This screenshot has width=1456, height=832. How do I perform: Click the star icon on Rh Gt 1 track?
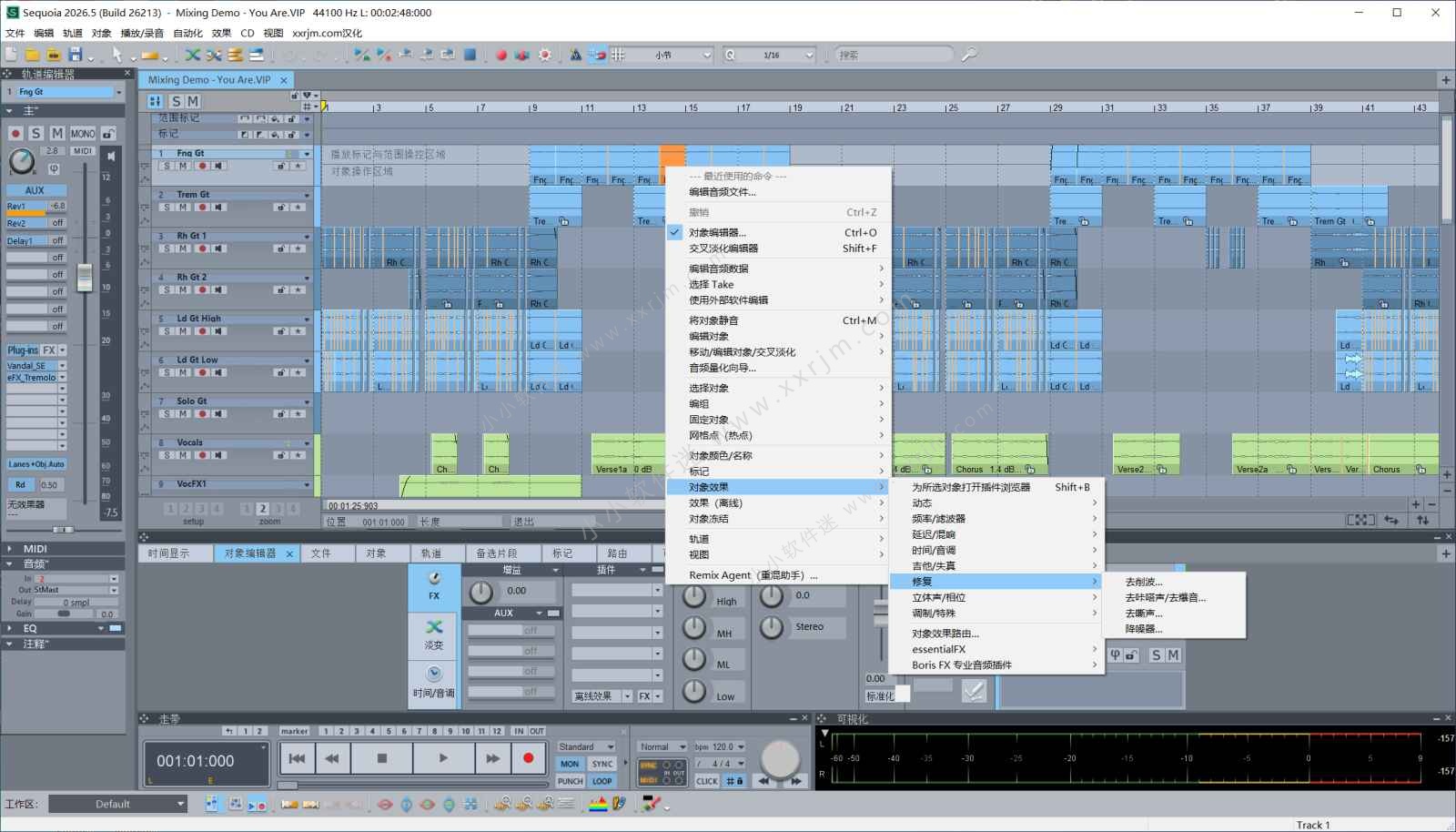click(298, 249)
